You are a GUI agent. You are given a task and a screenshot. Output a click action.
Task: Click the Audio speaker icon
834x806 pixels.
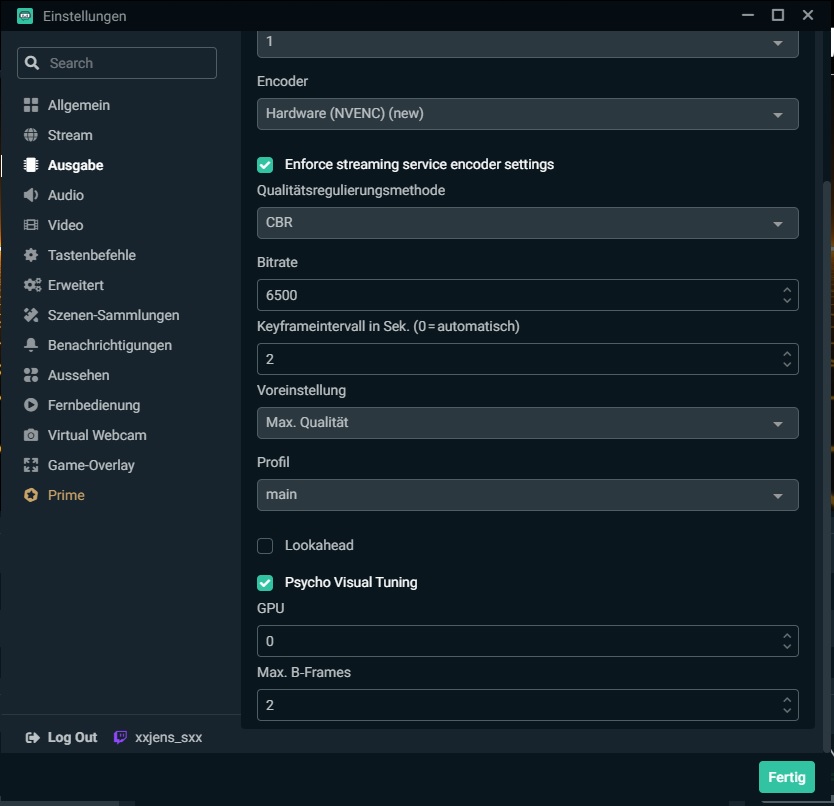(31, 195)
